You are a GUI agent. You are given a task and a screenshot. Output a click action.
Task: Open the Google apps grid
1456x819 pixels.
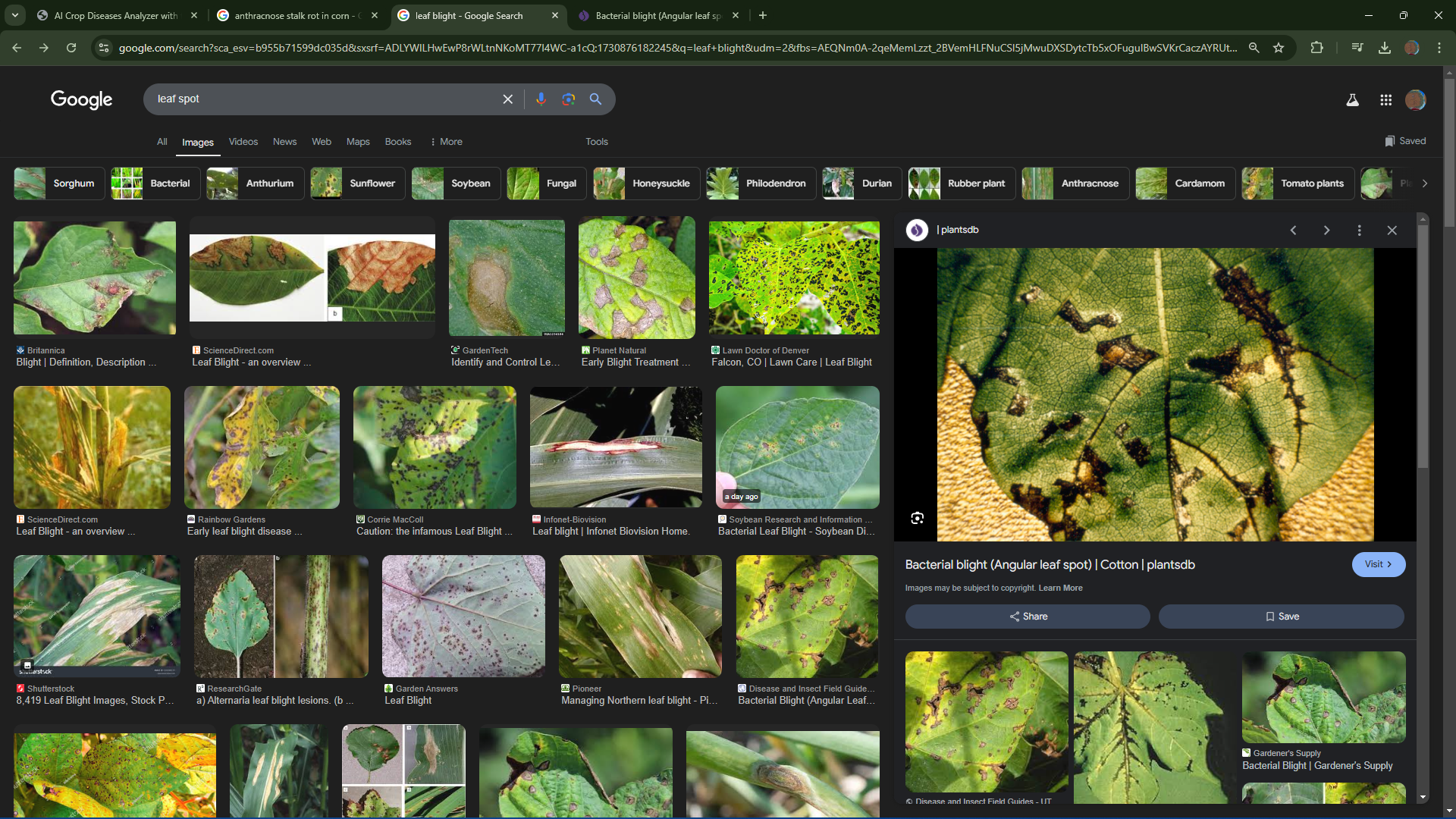pyautogui.click(x=1385, y=100)
